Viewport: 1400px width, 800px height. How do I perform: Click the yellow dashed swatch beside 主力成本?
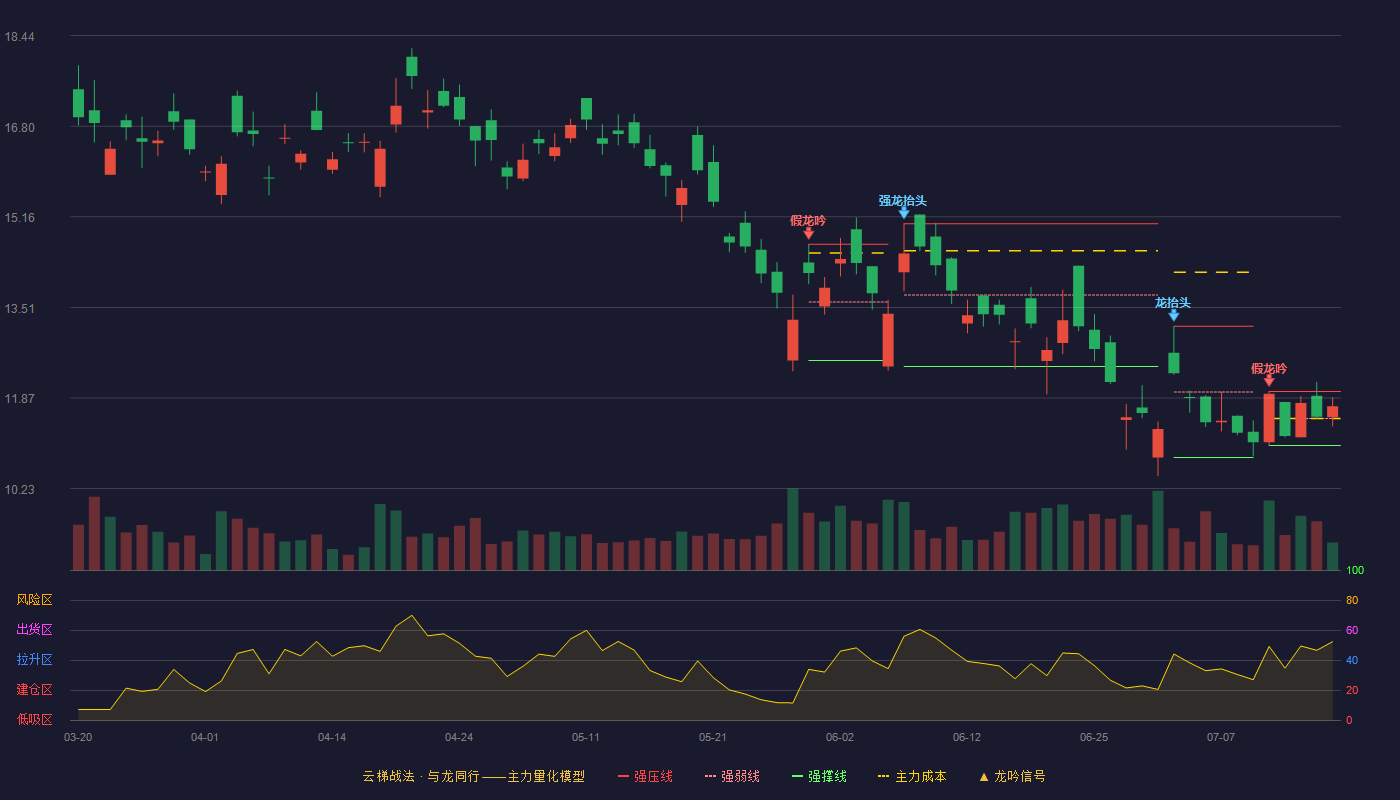883,776
